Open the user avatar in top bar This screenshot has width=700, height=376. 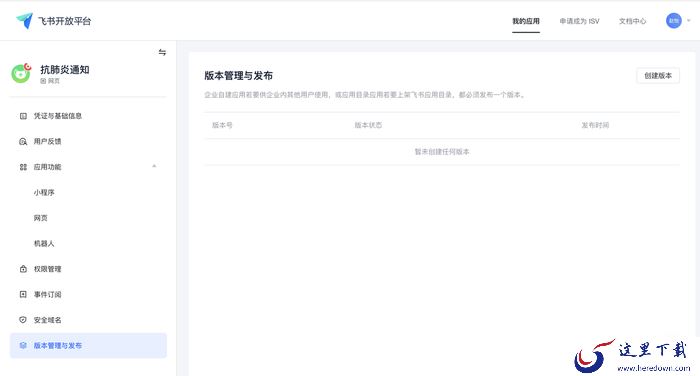(x=674, y=21)
